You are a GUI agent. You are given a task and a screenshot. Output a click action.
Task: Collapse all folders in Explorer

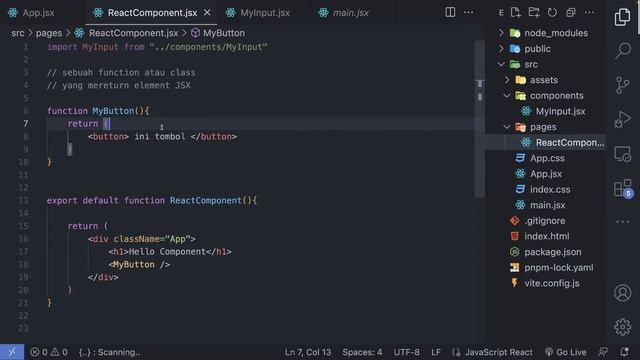click(x=570, y=12)
